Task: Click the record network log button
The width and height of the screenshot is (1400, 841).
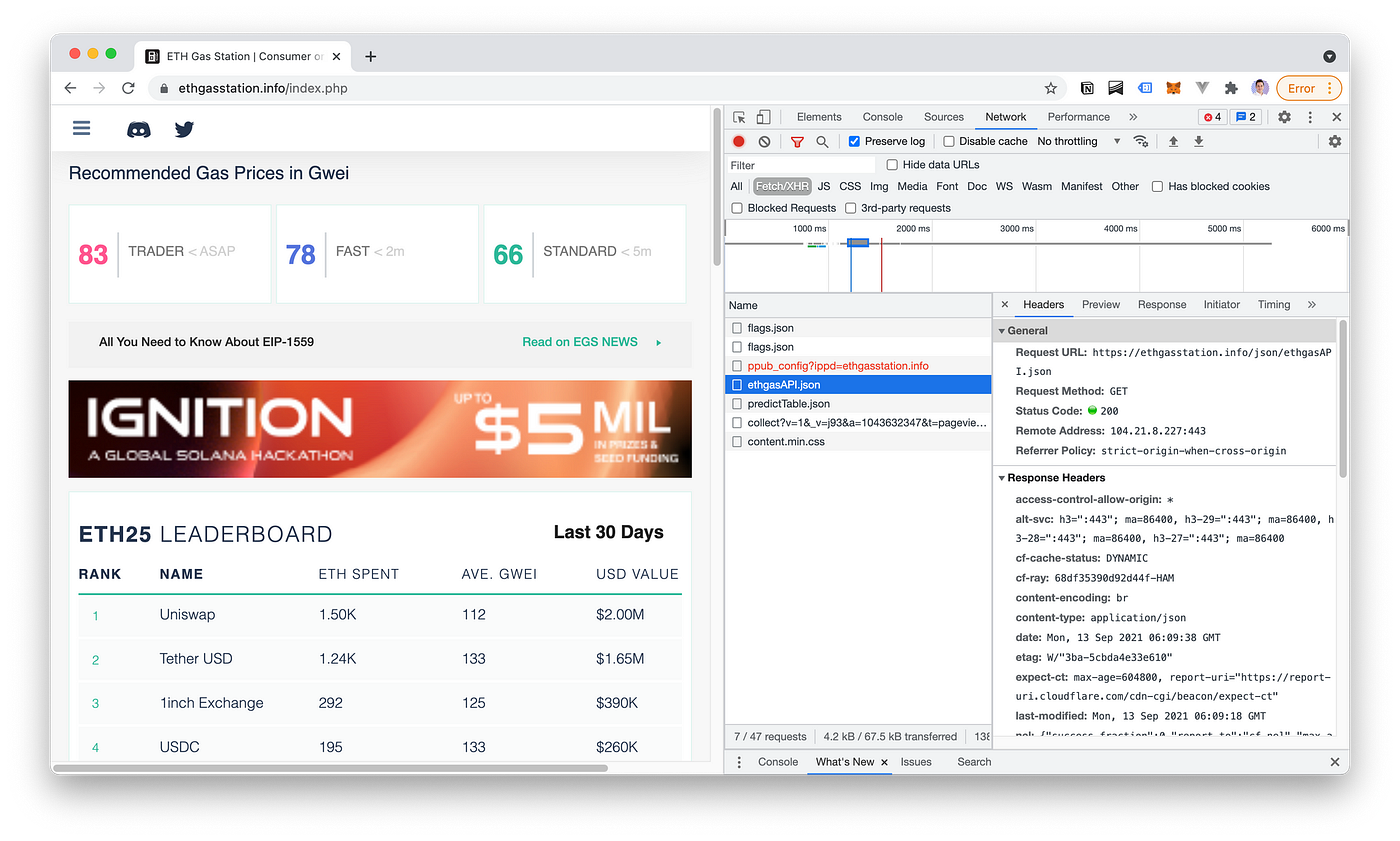Action: 738,141
